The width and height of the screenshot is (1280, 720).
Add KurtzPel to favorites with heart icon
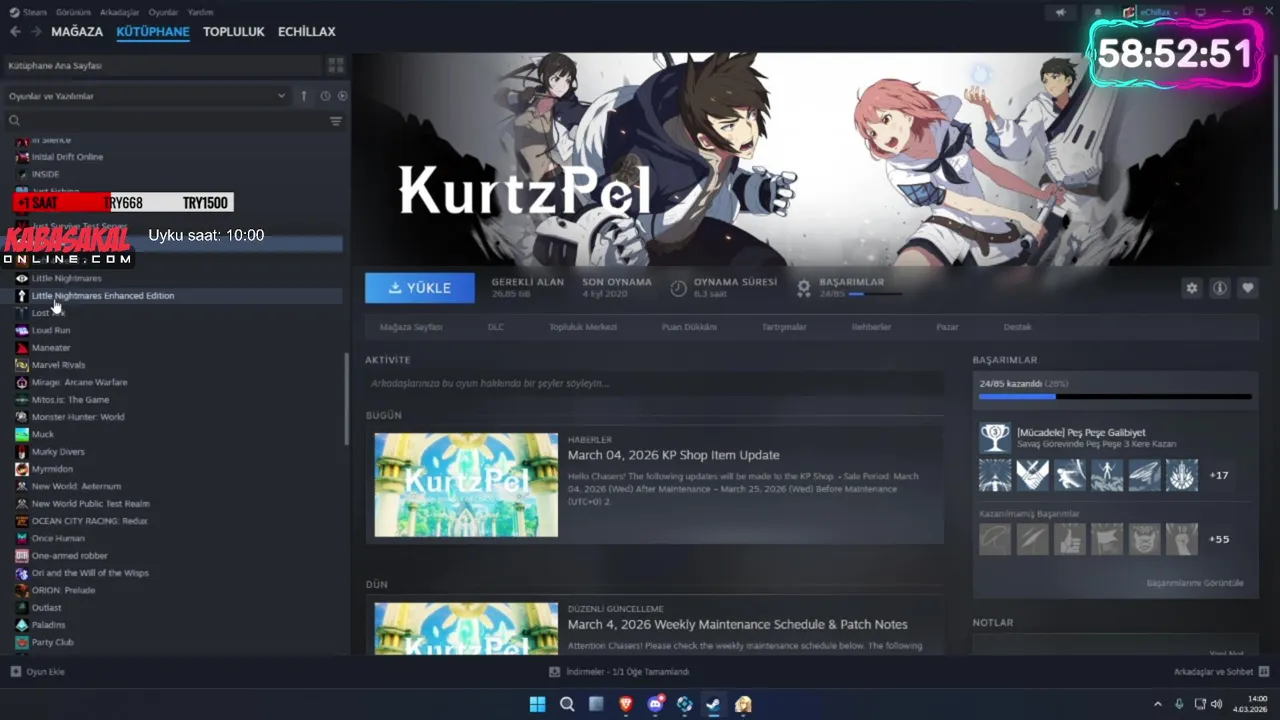point(1247,288)
